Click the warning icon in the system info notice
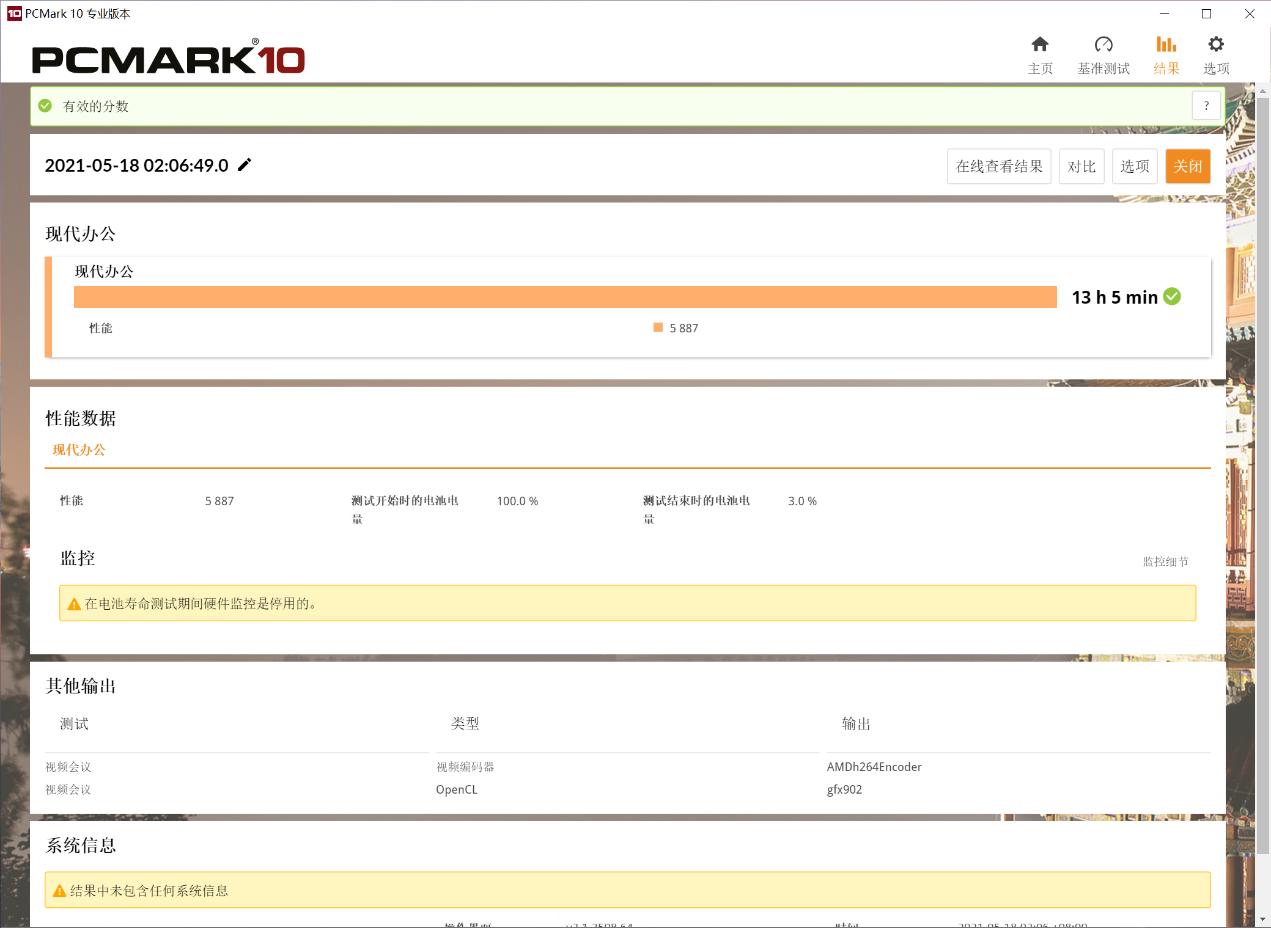 coord(60,891)
